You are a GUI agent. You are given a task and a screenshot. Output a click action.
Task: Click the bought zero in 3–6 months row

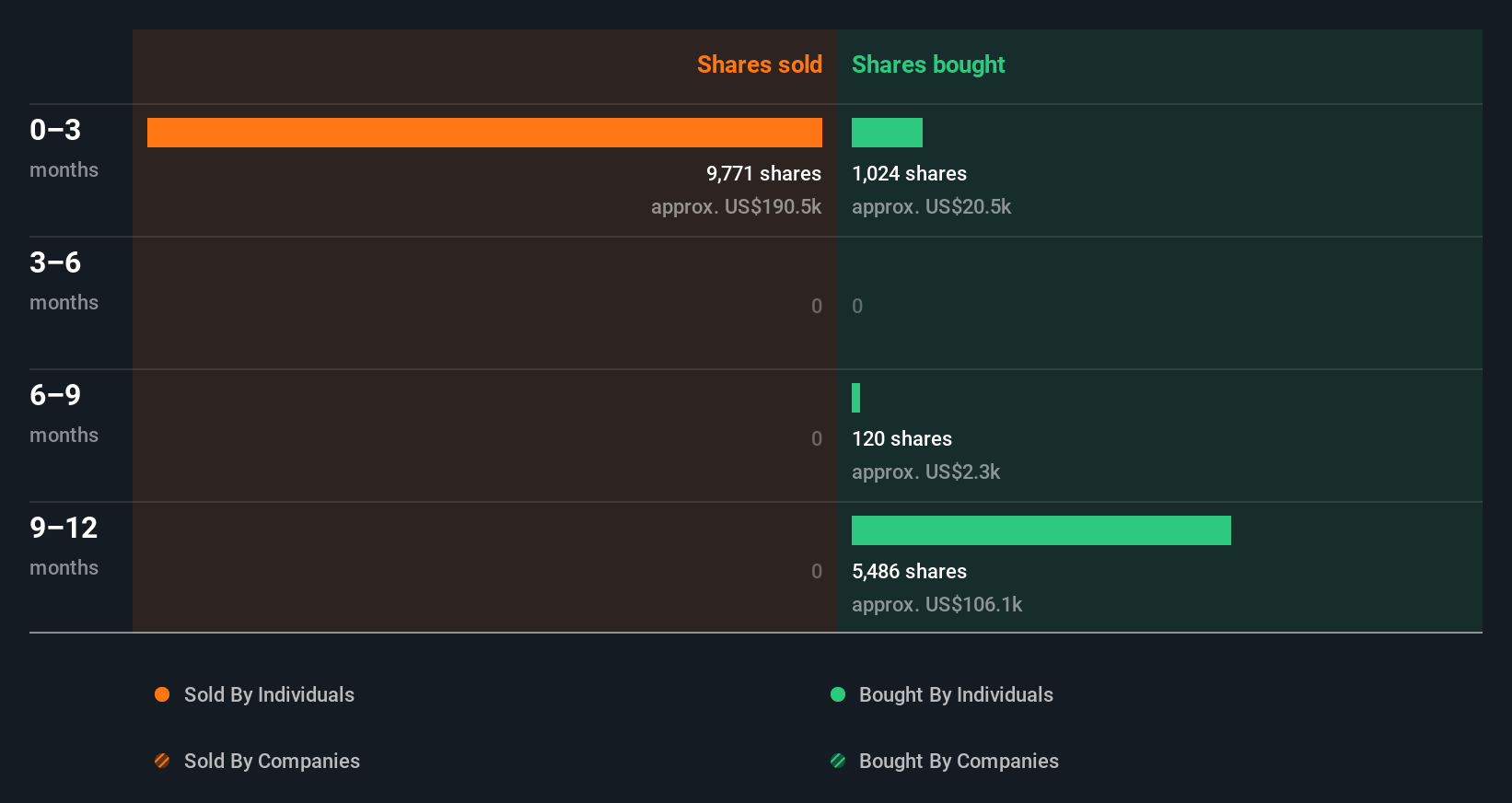[857, 306]
